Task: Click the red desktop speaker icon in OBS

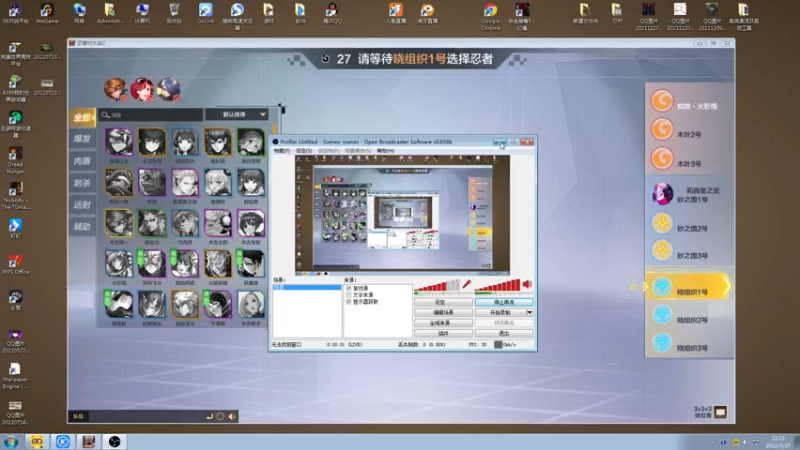Action: 528,284
